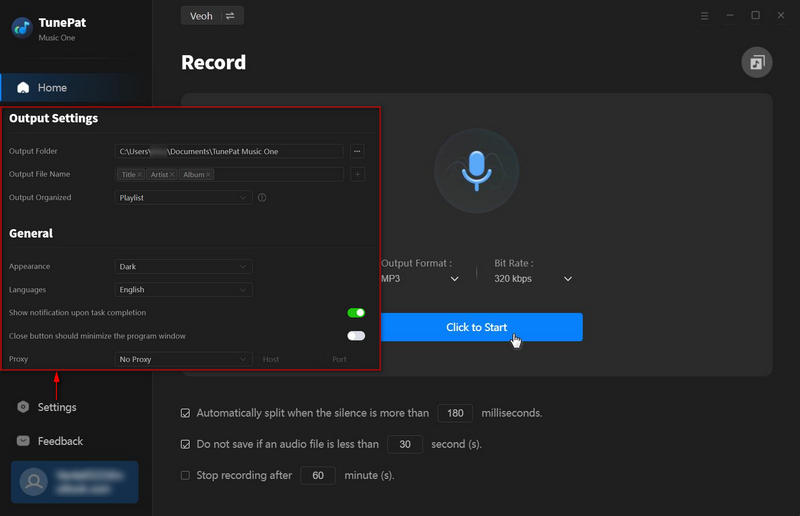This screenshot has height=516, width=800.
Task: Switch source using the Veoh button
Action: pos(212,15)
